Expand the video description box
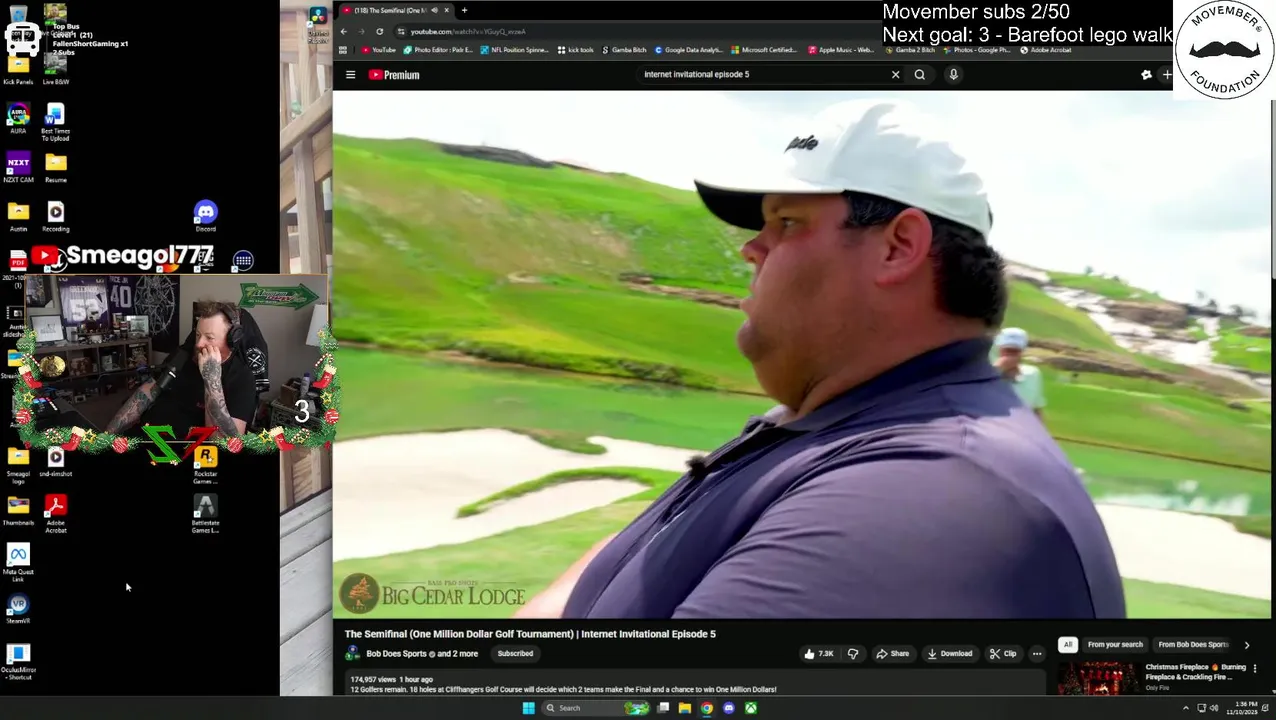Viewport: 1276px width, 720px height. pos(695,684)
